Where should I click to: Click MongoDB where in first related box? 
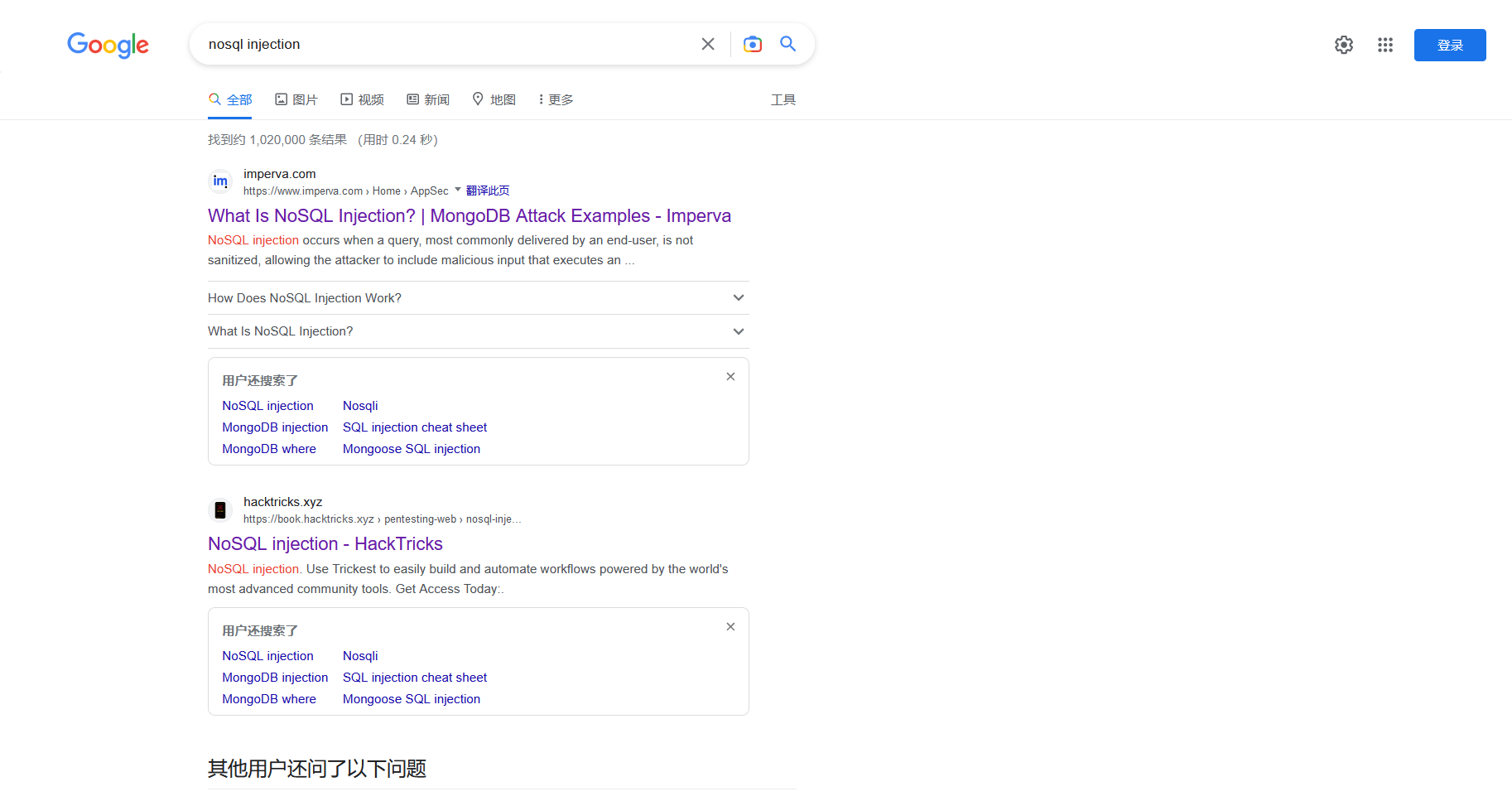[x=269, y=449]
